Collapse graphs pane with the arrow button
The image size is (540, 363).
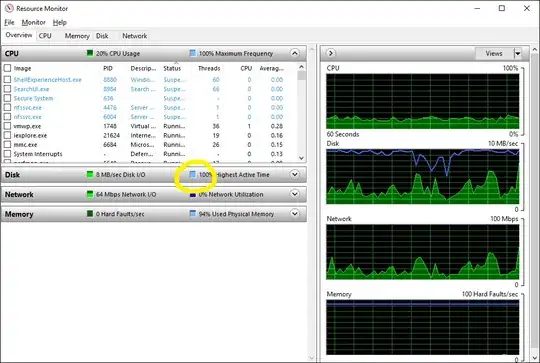tap(331, 53)
